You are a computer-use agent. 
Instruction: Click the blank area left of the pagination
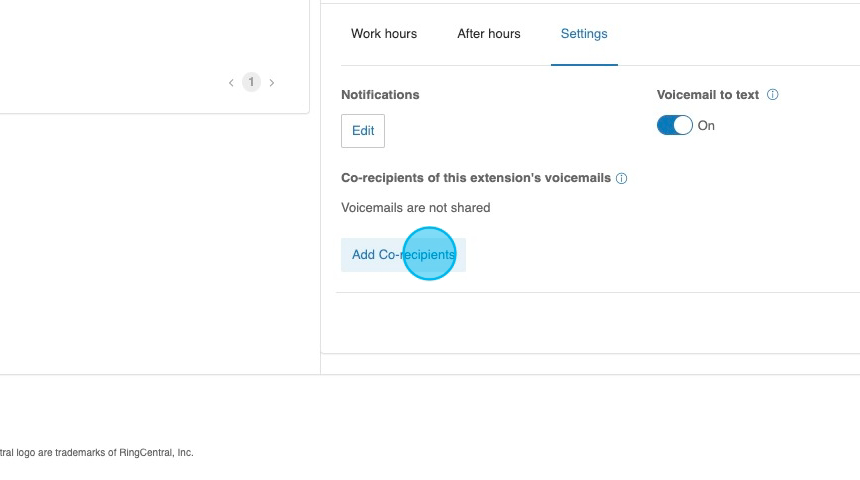pos(110,83)
